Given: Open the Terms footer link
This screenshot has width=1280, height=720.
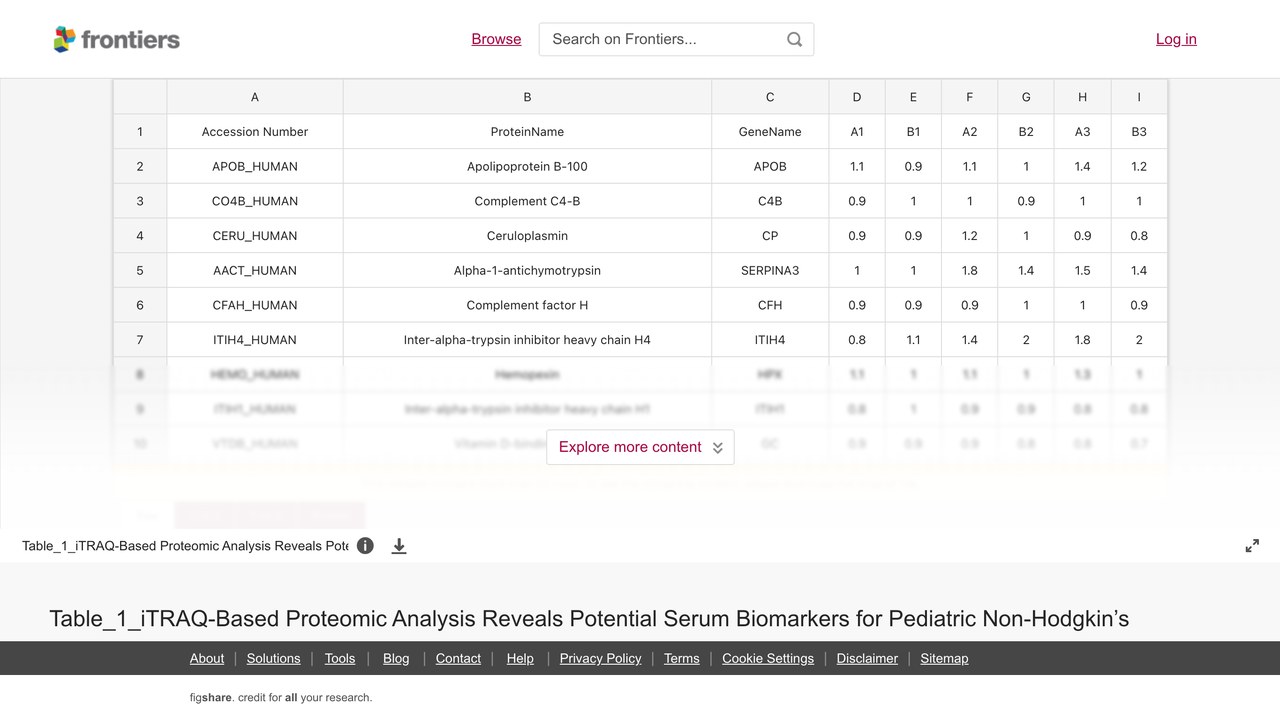Looking at the screenshot, I should (x=682, y=658).
